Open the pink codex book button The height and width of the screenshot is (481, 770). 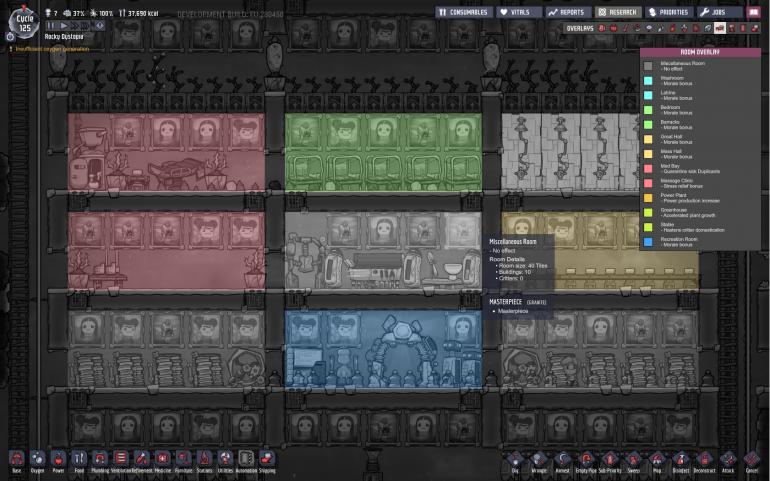tap(754, 12)
